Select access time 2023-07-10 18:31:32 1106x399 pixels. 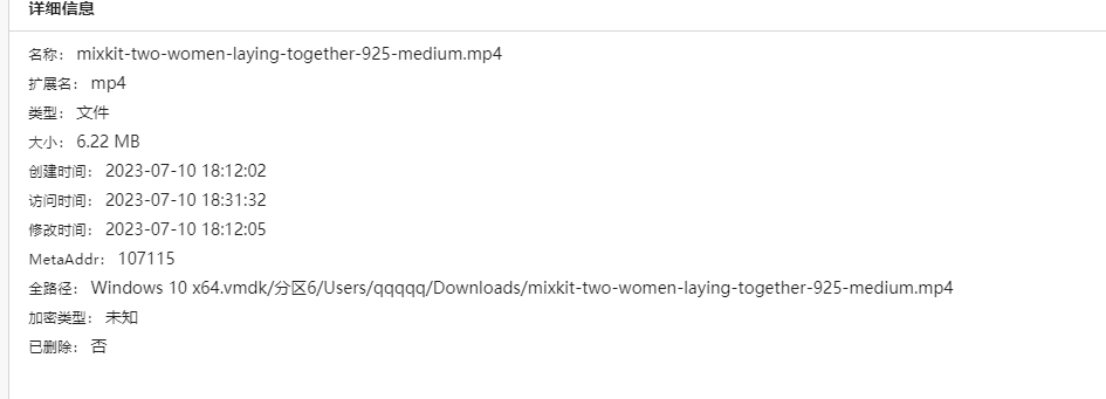[x=186, y=200]
